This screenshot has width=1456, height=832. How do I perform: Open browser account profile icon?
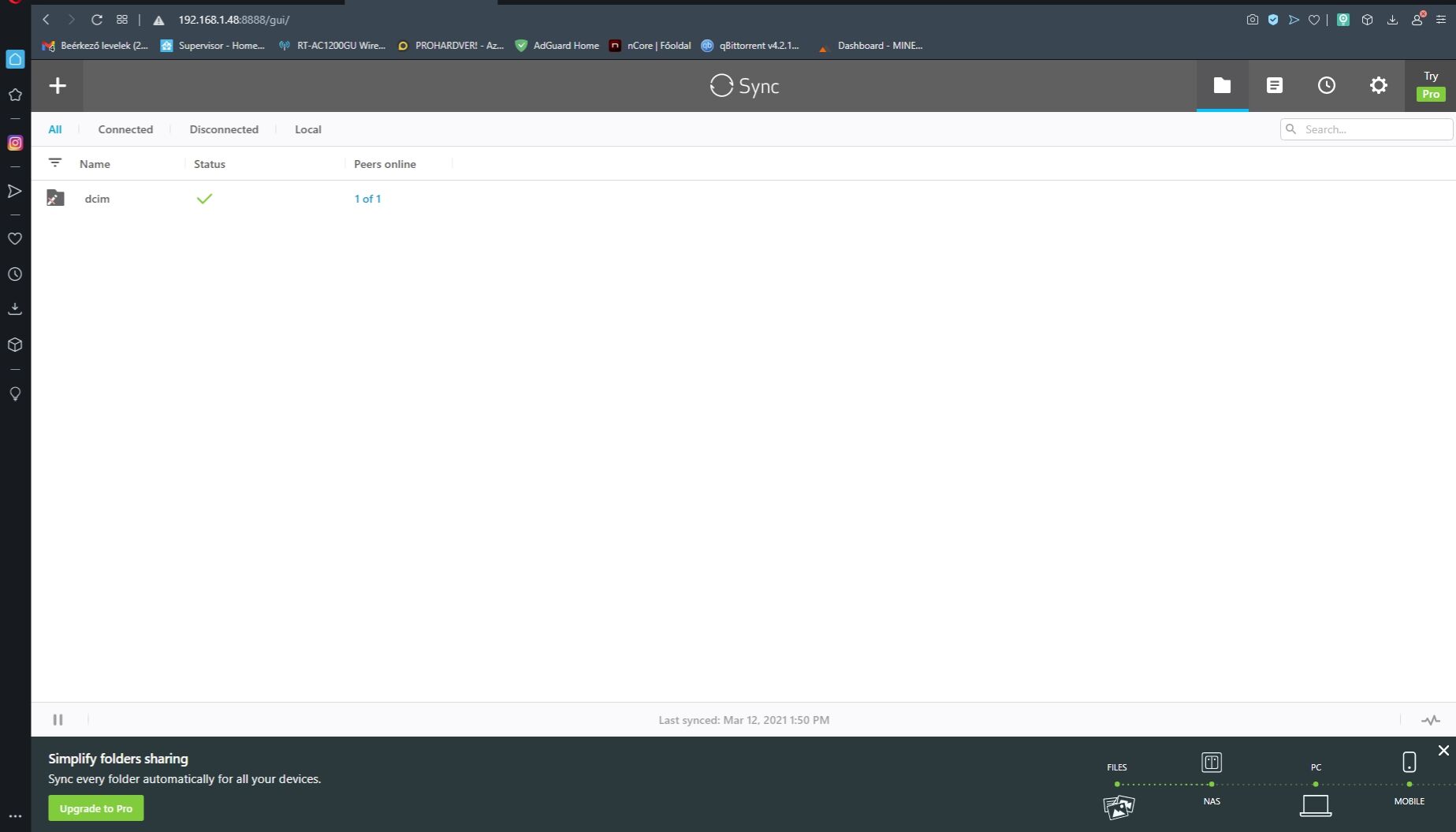(1417, 19)
